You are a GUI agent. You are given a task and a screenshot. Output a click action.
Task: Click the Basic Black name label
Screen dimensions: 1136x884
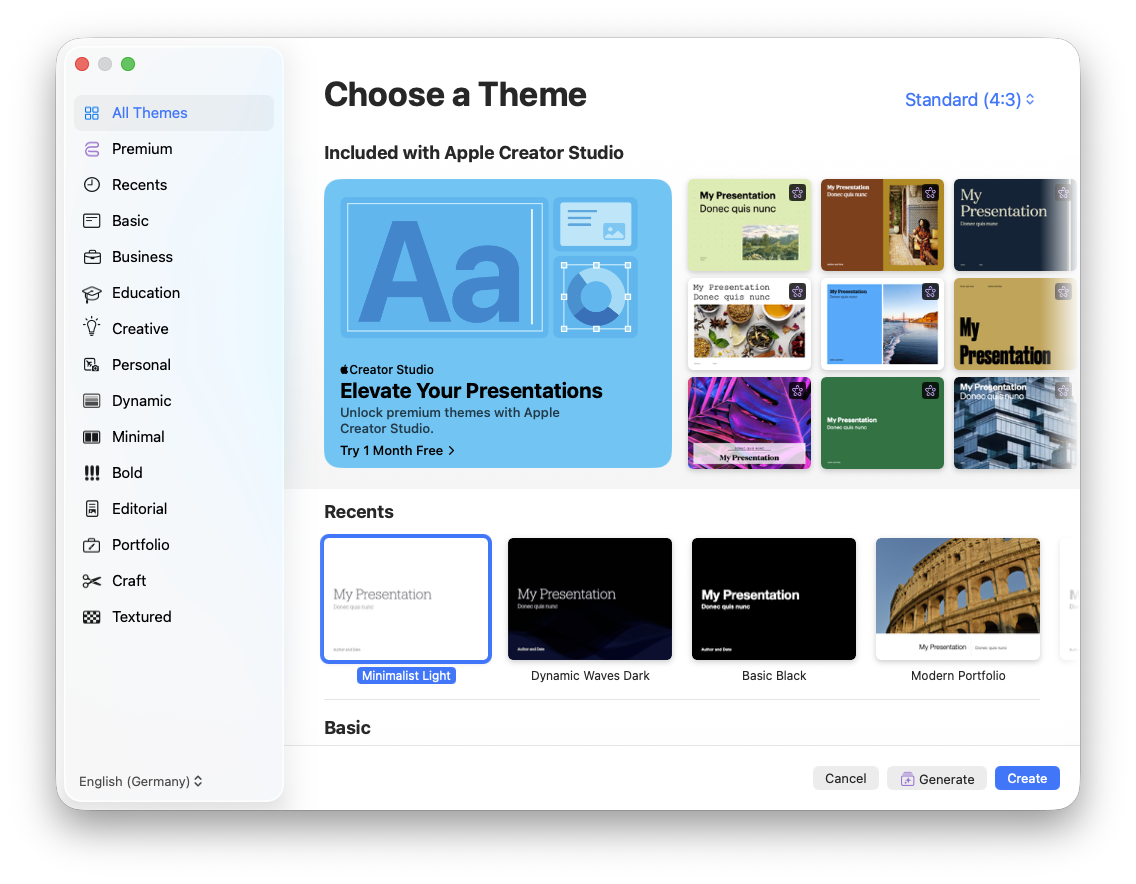point(774,676)
